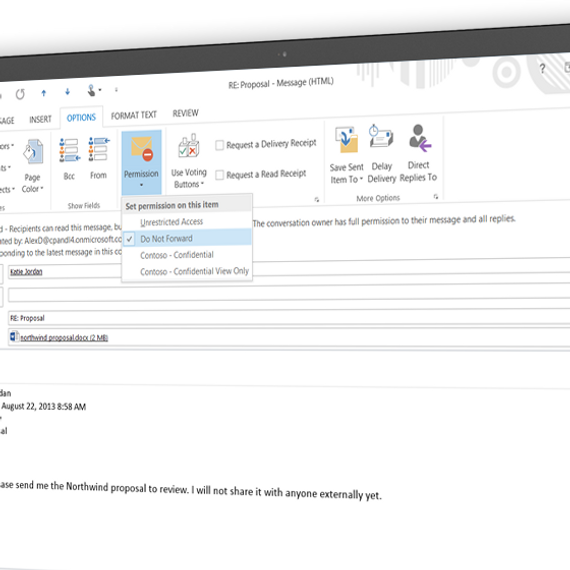Image resolution: width=570 pixels, height=570 pixels.
Task: Open attachment northwind proposal.docx
Action: [x=64, y=337]
